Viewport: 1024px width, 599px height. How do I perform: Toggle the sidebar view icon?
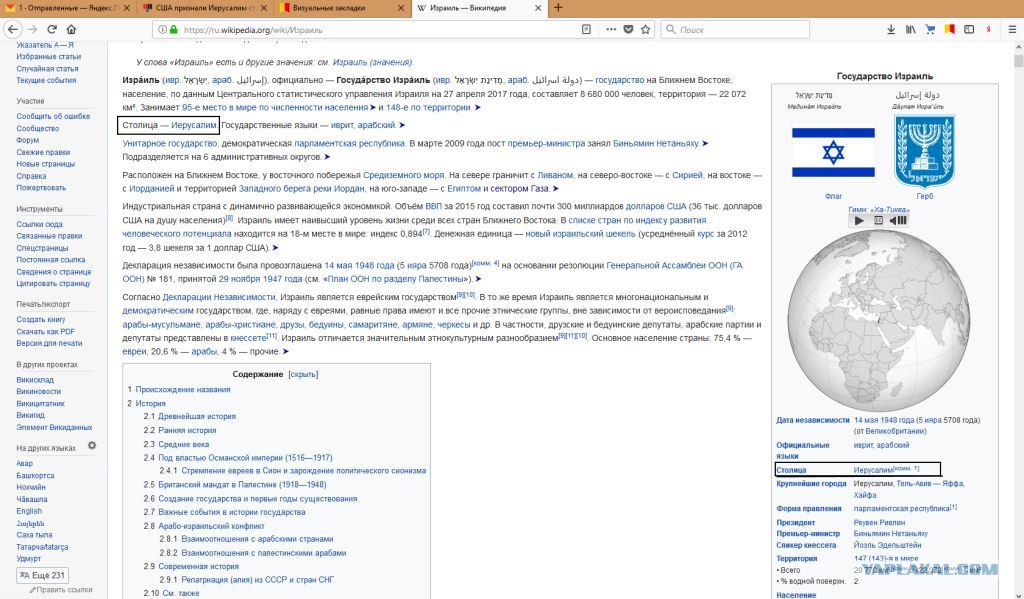click(969, 29)
